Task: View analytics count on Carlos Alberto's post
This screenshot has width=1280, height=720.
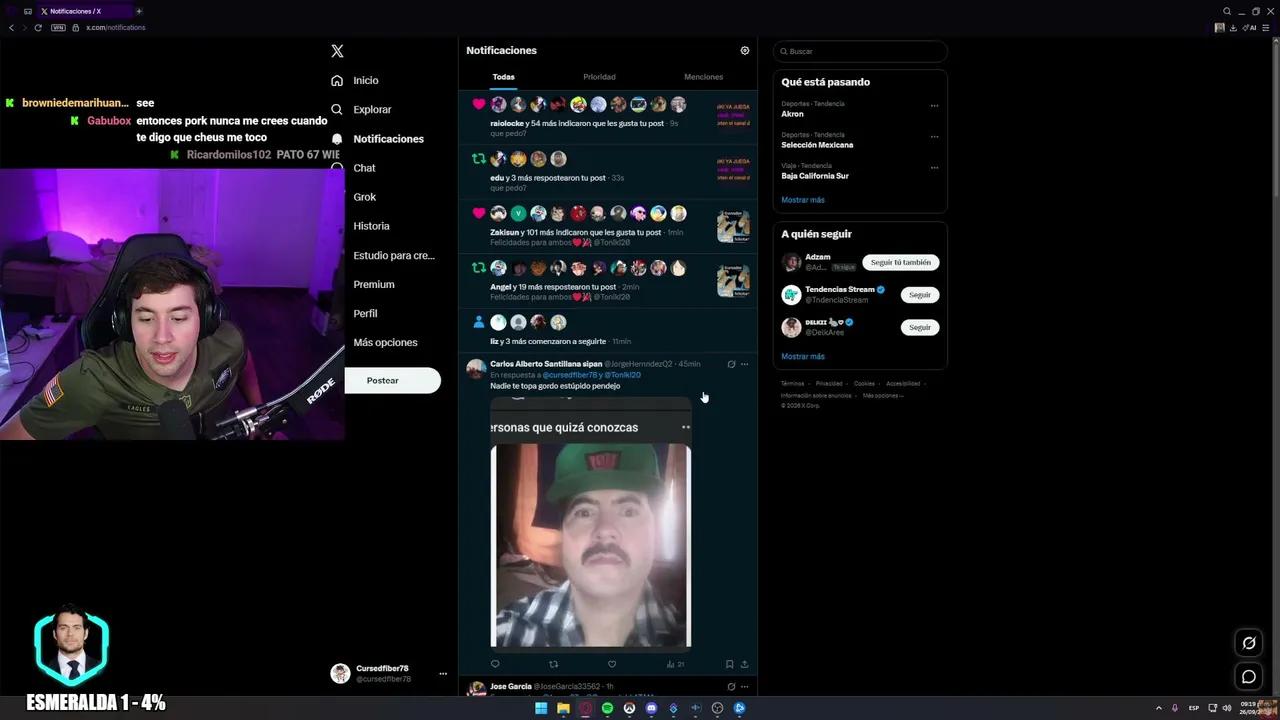Action: [x=675, y=664]
